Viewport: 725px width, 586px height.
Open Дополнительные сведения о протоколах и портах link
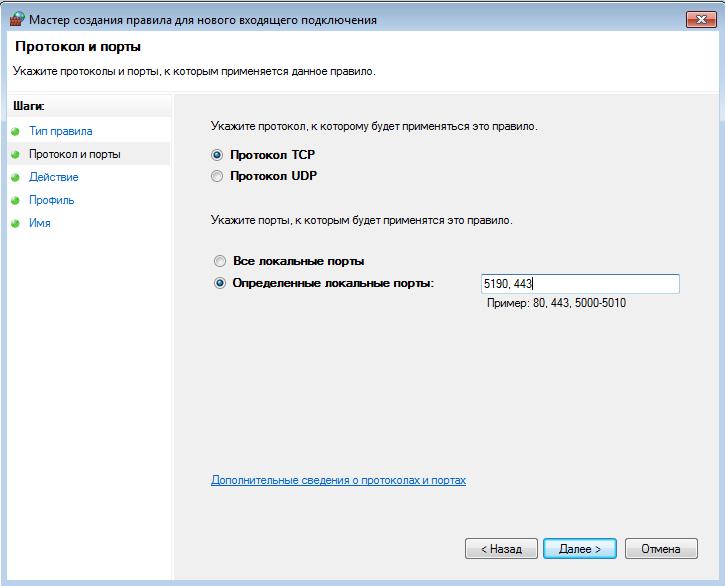tap(338, 480)
